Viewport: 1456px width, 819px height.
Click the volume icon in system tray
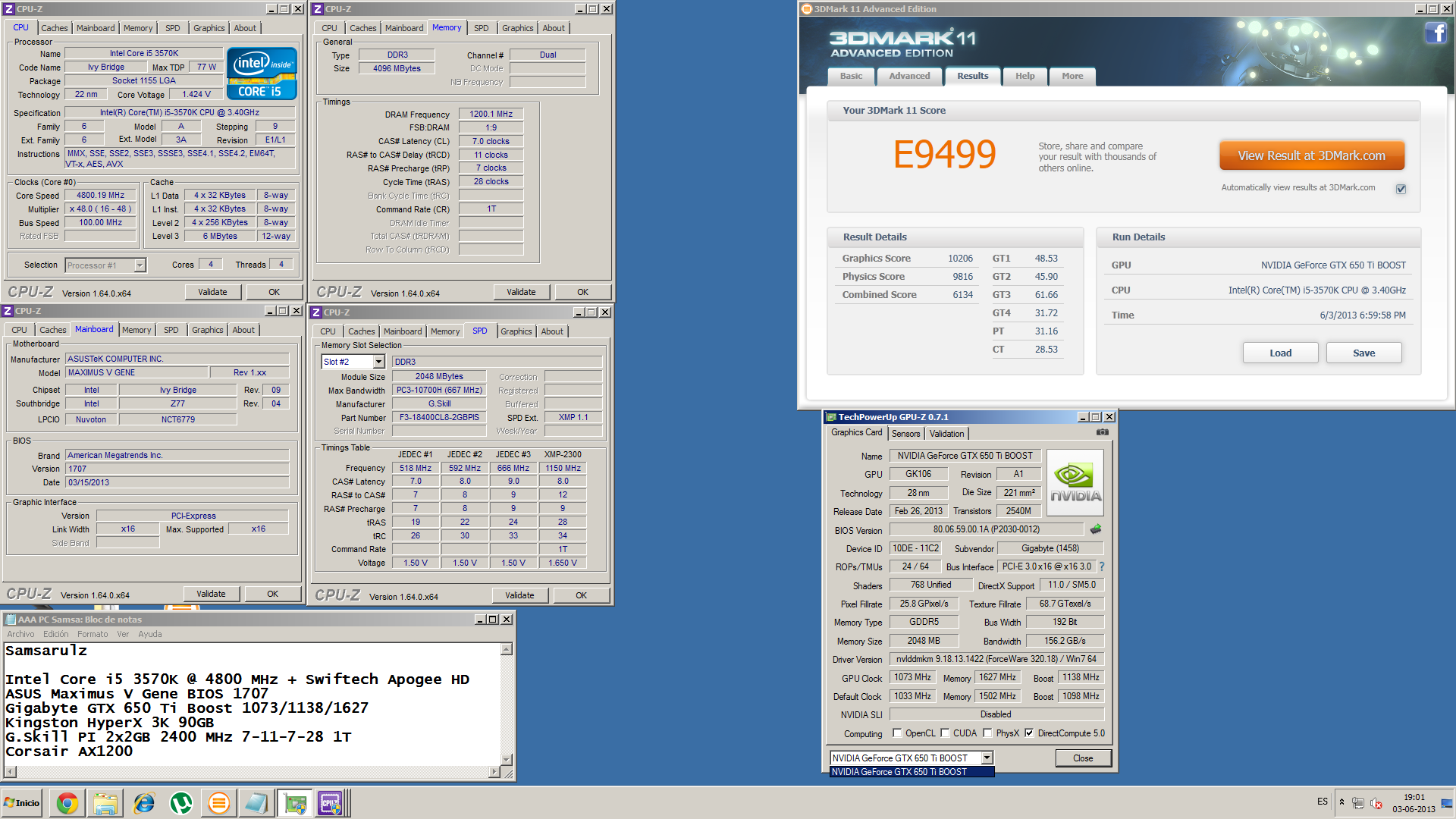tap(1376, 803)
